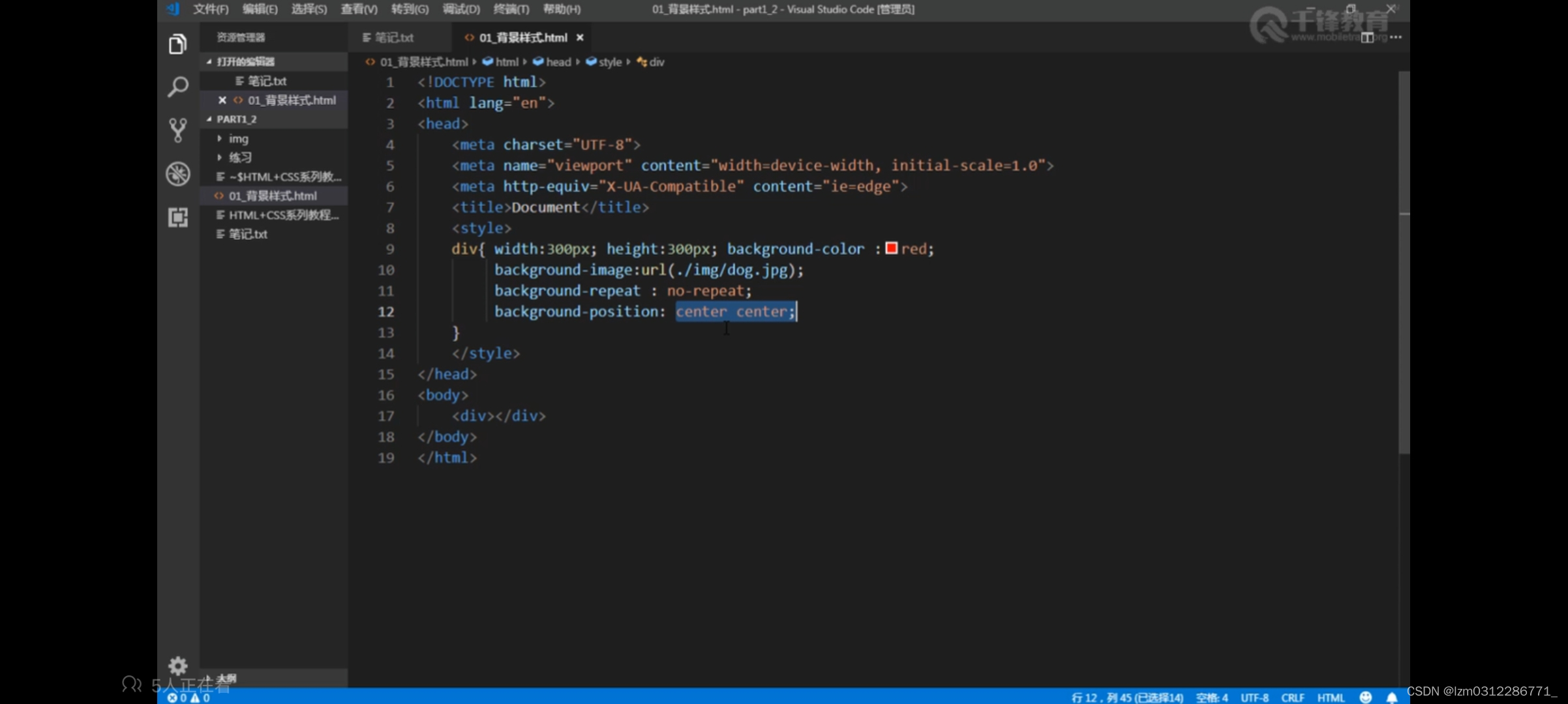Screen dimensions: 1568x704
Task: Open notifications bell in status bar
Action: click(x=1391, y=697)
